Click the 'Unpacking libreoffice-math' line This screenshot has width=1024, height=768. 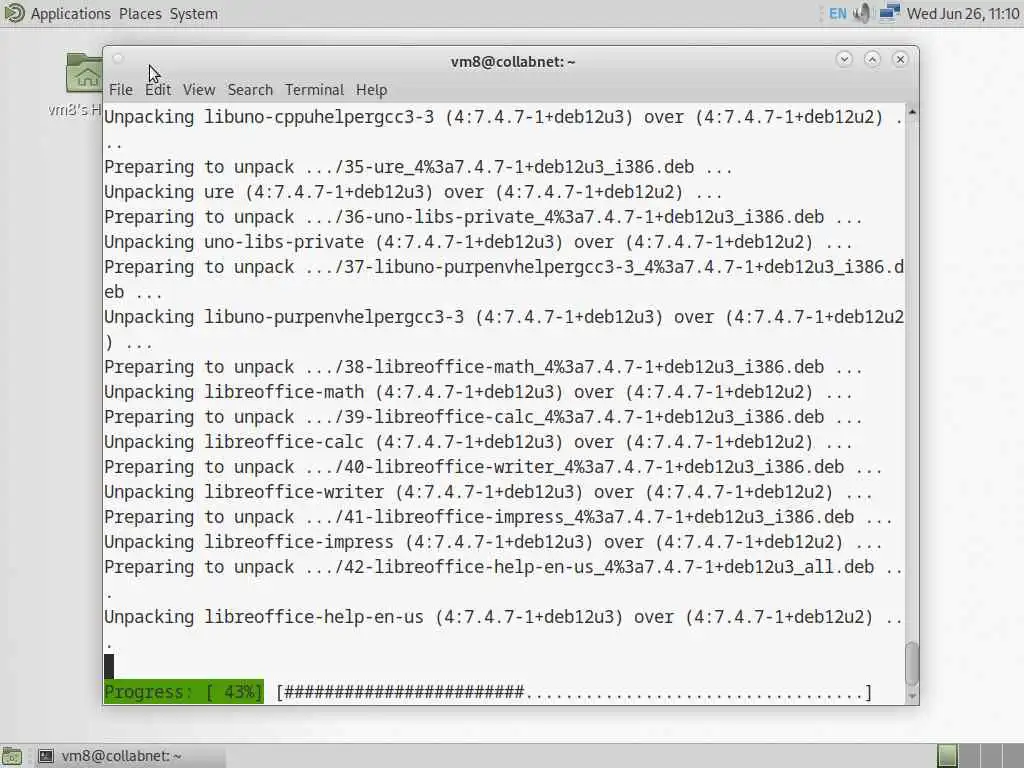(x=478, y=392)
